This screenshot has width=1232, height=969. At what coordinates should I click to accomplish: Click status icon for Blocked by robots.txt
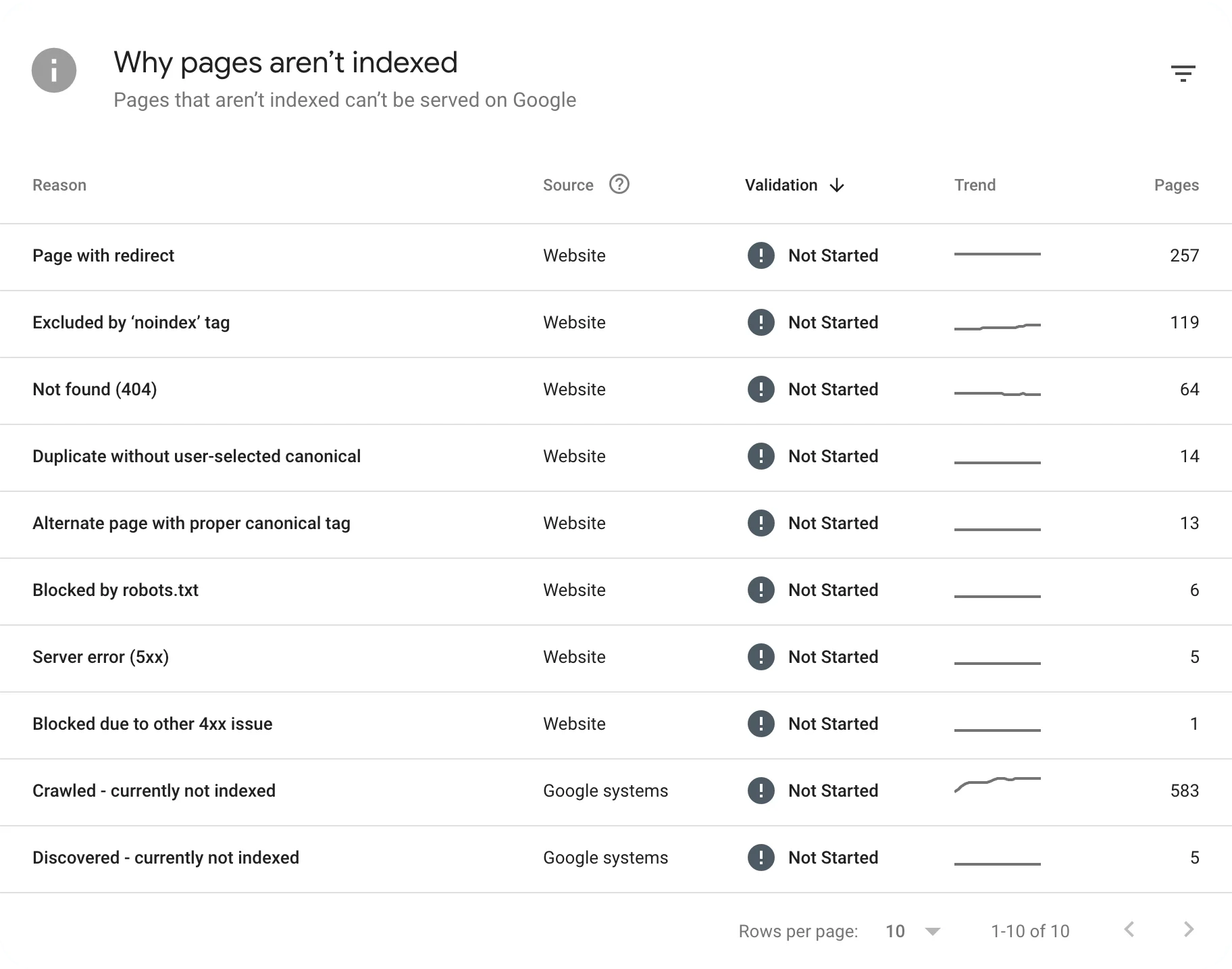click(x=761, y=590)
